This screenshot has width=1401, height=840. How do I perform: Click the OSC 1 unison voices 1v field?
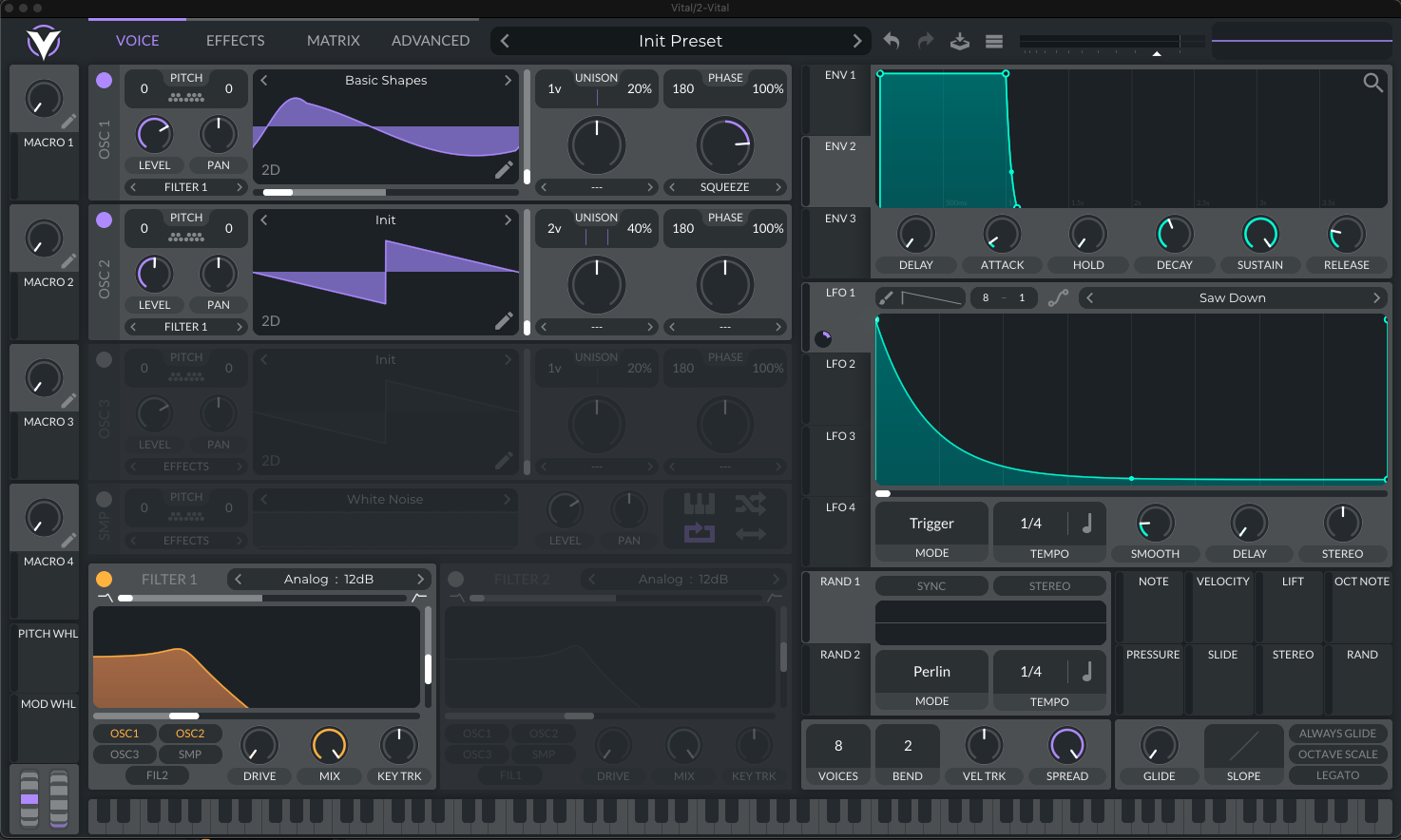point(554,88)
